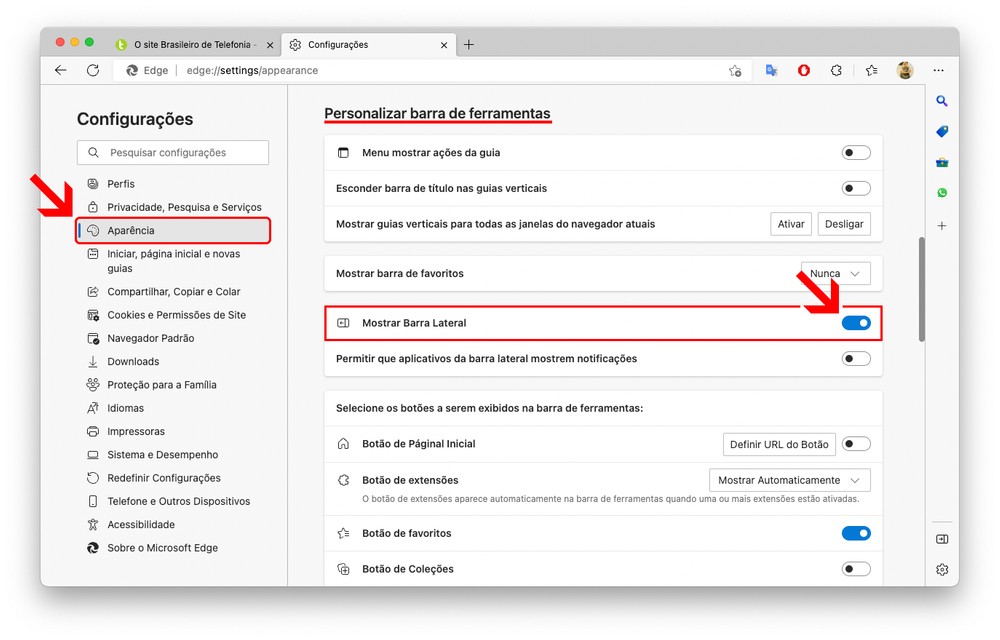Screen dimensions: 1000x640
Task: Open the browser three-dot menu
Action: pyautogui.click(x=938, y=70)
